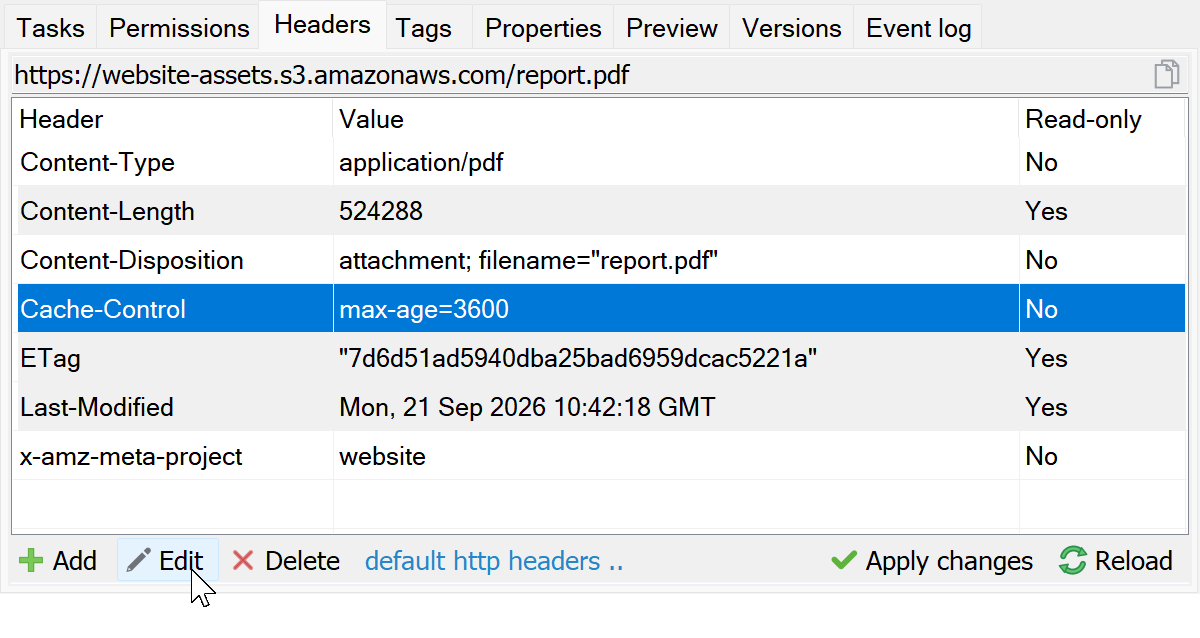
Task: Open the Versions tab
Action: coord(792,28)
